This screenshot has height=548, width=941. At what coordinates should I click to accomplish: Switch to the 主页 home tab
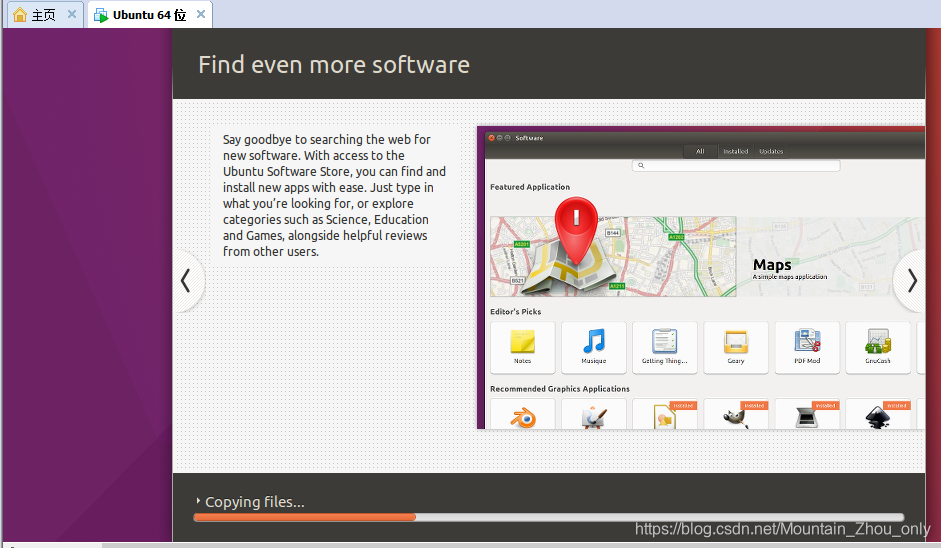pyautogui.click(x=43, y=15)
